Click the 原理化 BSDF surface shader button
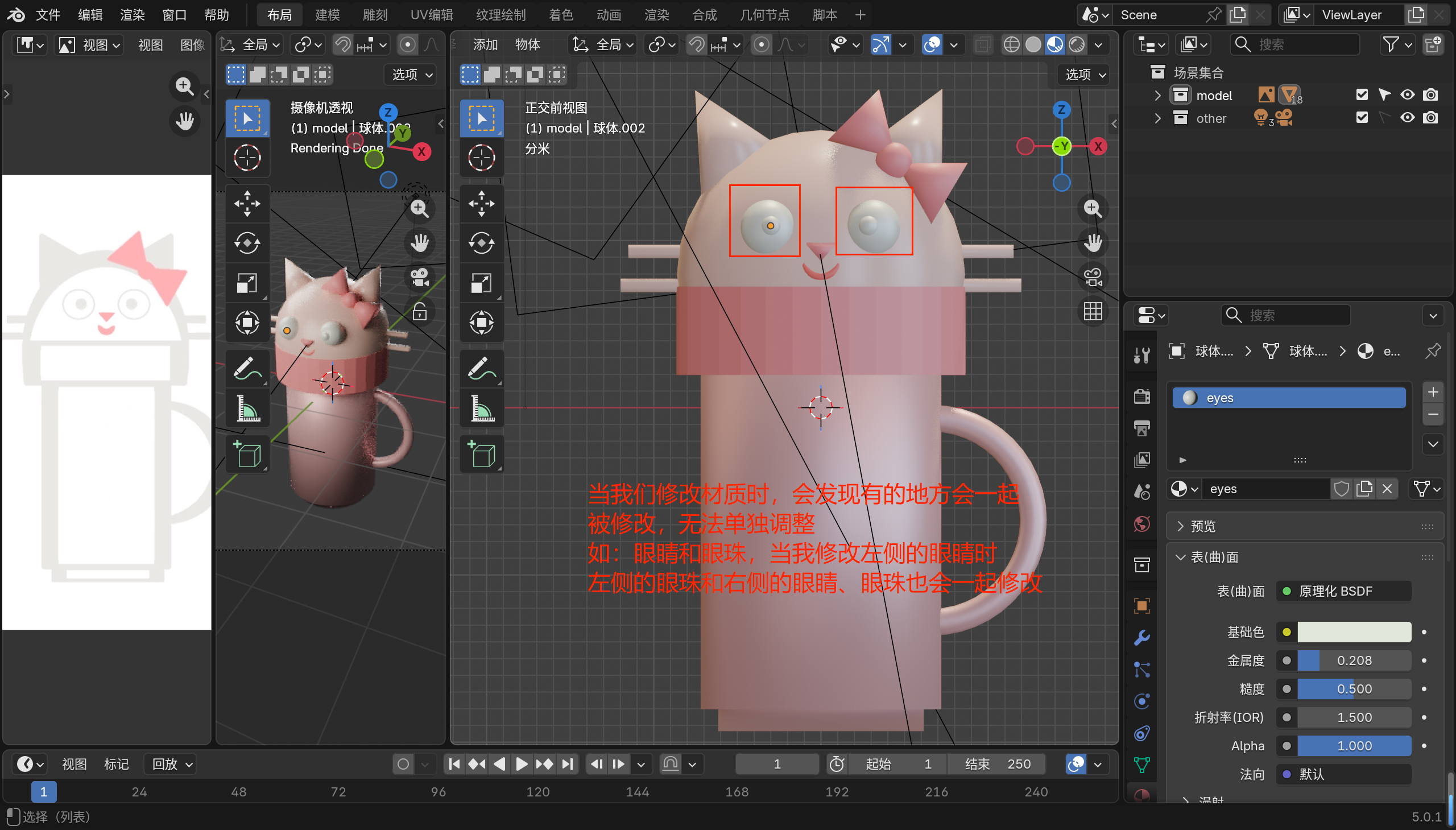 pyautogui.click(x=1345, y=591)
